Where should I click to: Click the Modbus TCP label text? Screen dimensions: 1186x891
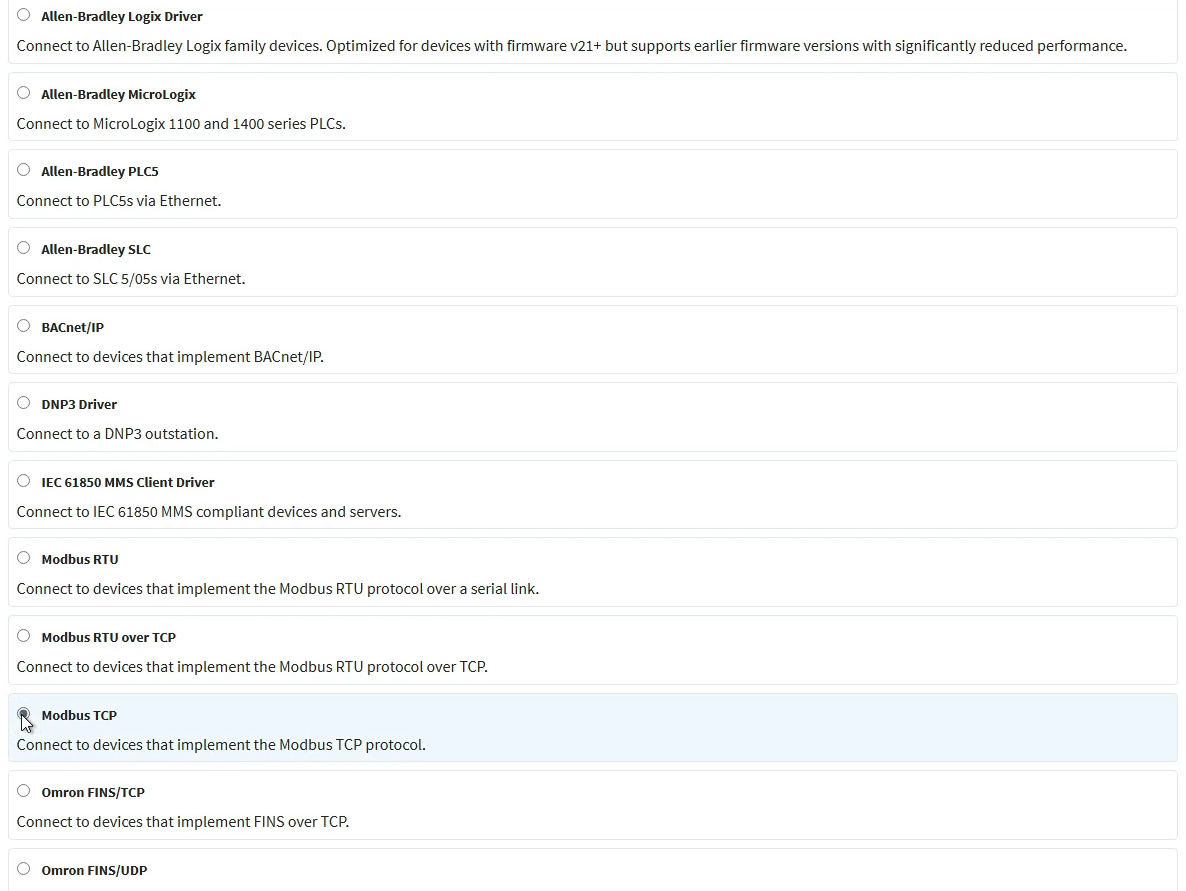[79, 716]
